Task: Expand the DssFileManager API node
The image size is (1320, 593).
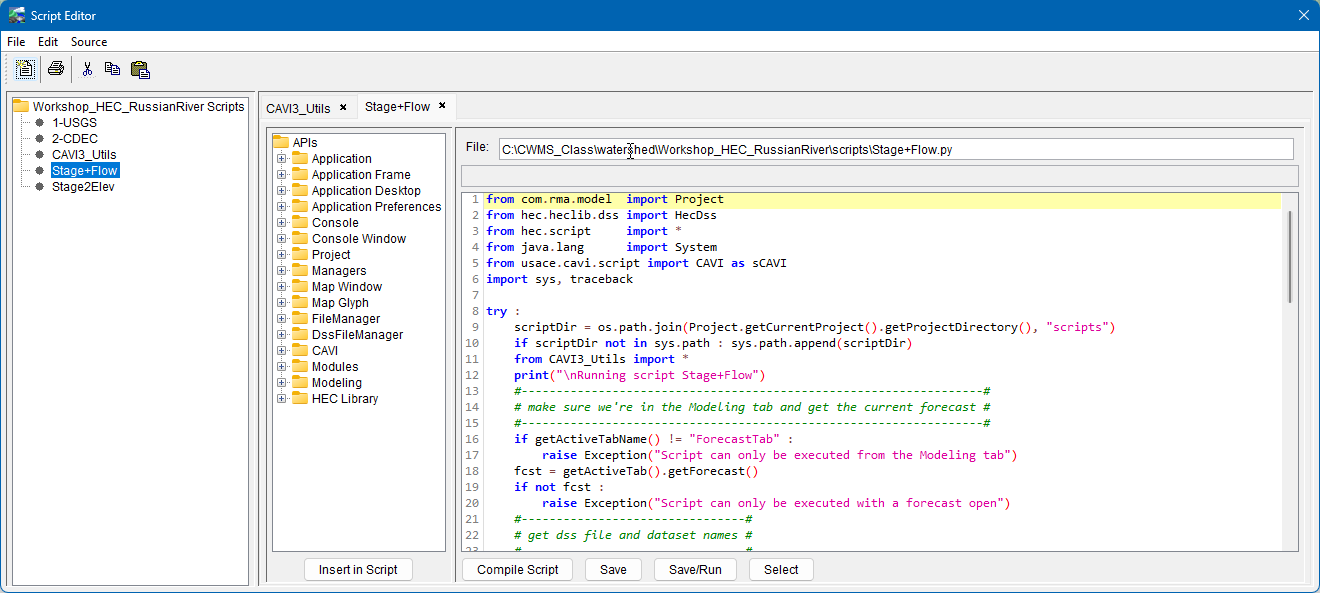Action: 282,335
